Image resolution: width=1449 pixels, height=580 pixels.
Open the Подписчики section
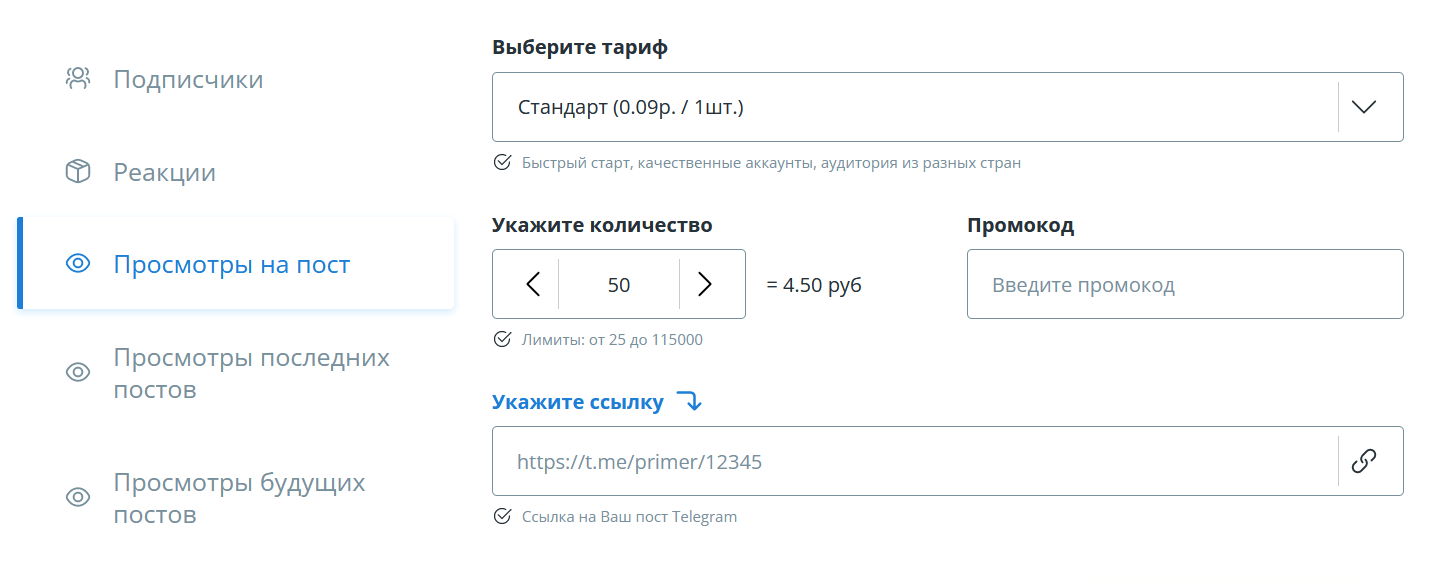[188, 79]
